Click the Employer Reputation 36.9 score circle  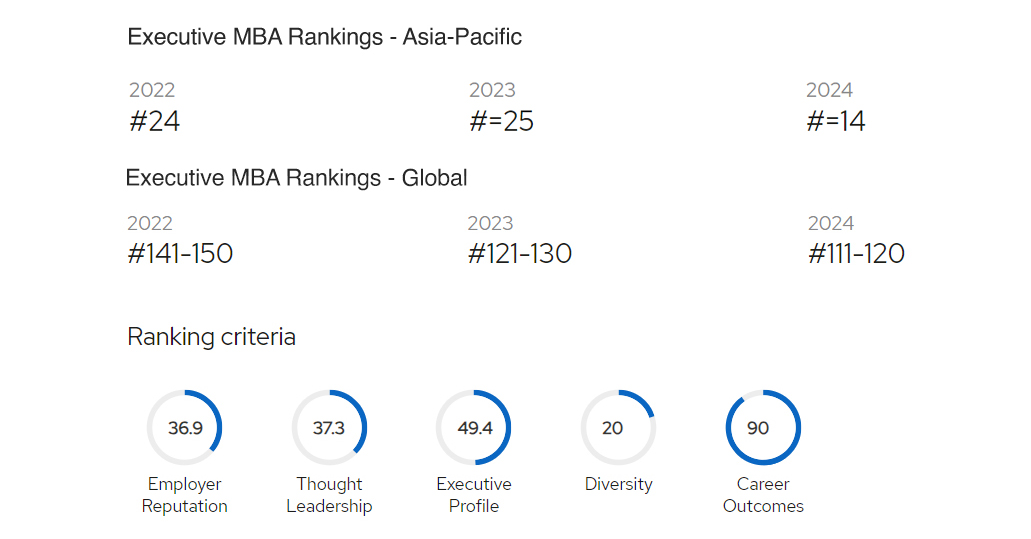click(185, 428)
